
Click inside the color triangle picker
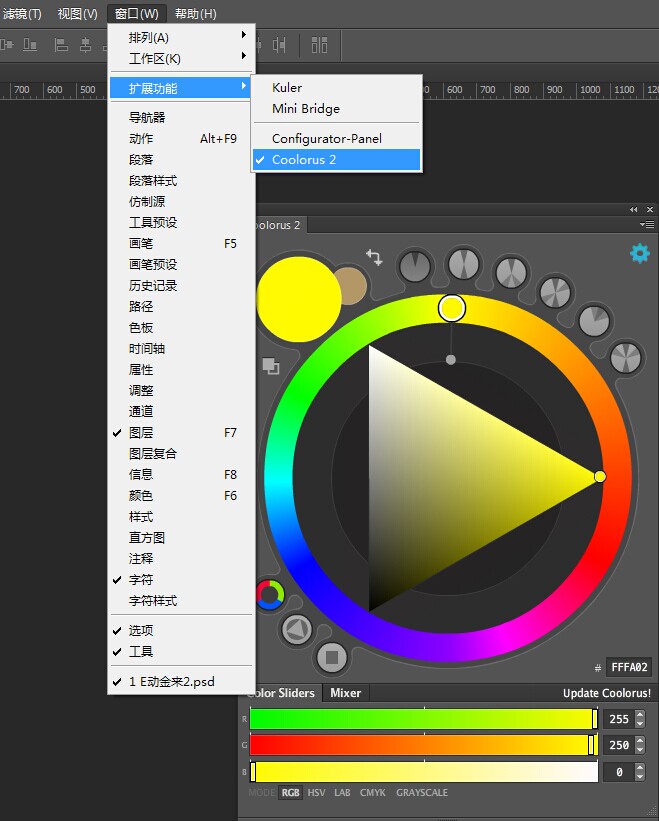[x=445, y=477]
